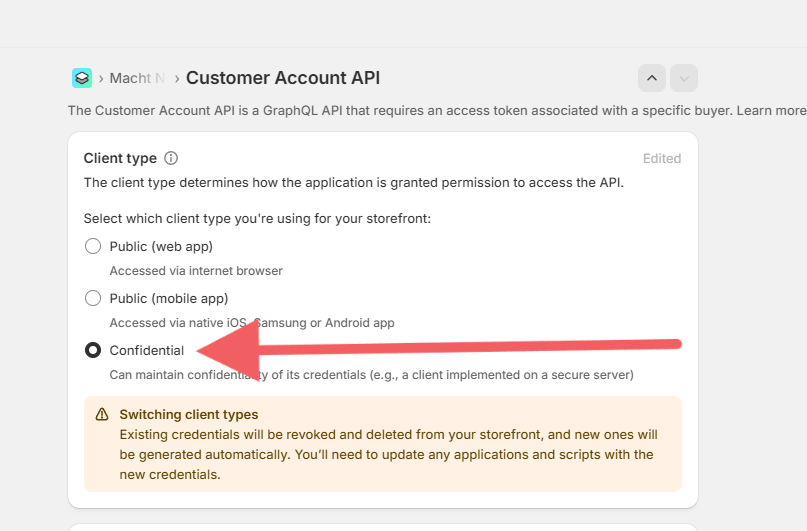Click the Headless app icon in breadcrumb
This screenshot has width=807, height=531.
(x=82, y=78)
